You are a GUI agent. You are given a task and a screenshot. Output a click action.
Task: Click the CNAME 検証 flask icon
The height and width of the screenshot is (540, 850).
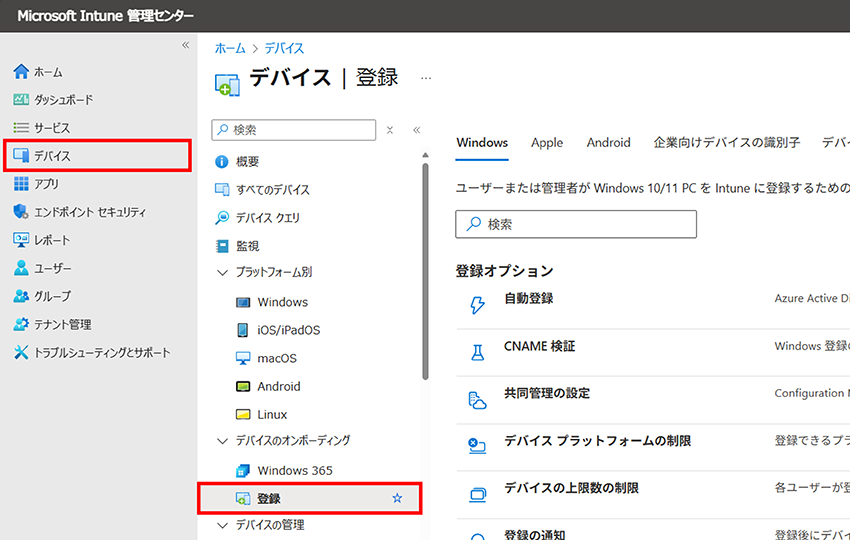click(477, 353)
